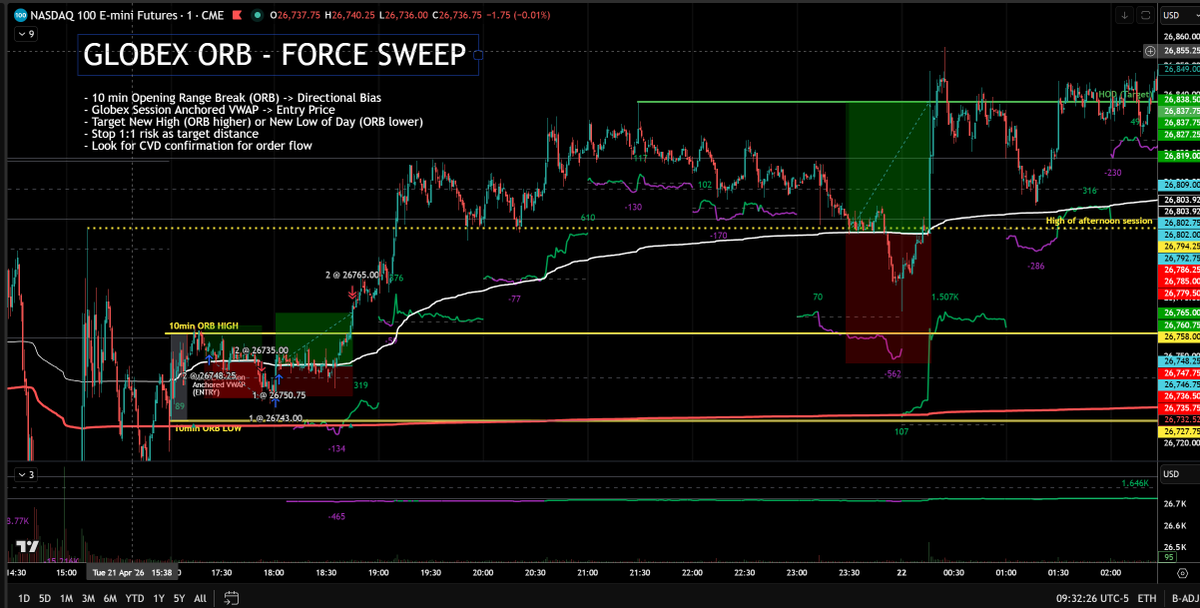
Task: Click the 26,758.00 yellow price label
Action: coord(1180,337)
